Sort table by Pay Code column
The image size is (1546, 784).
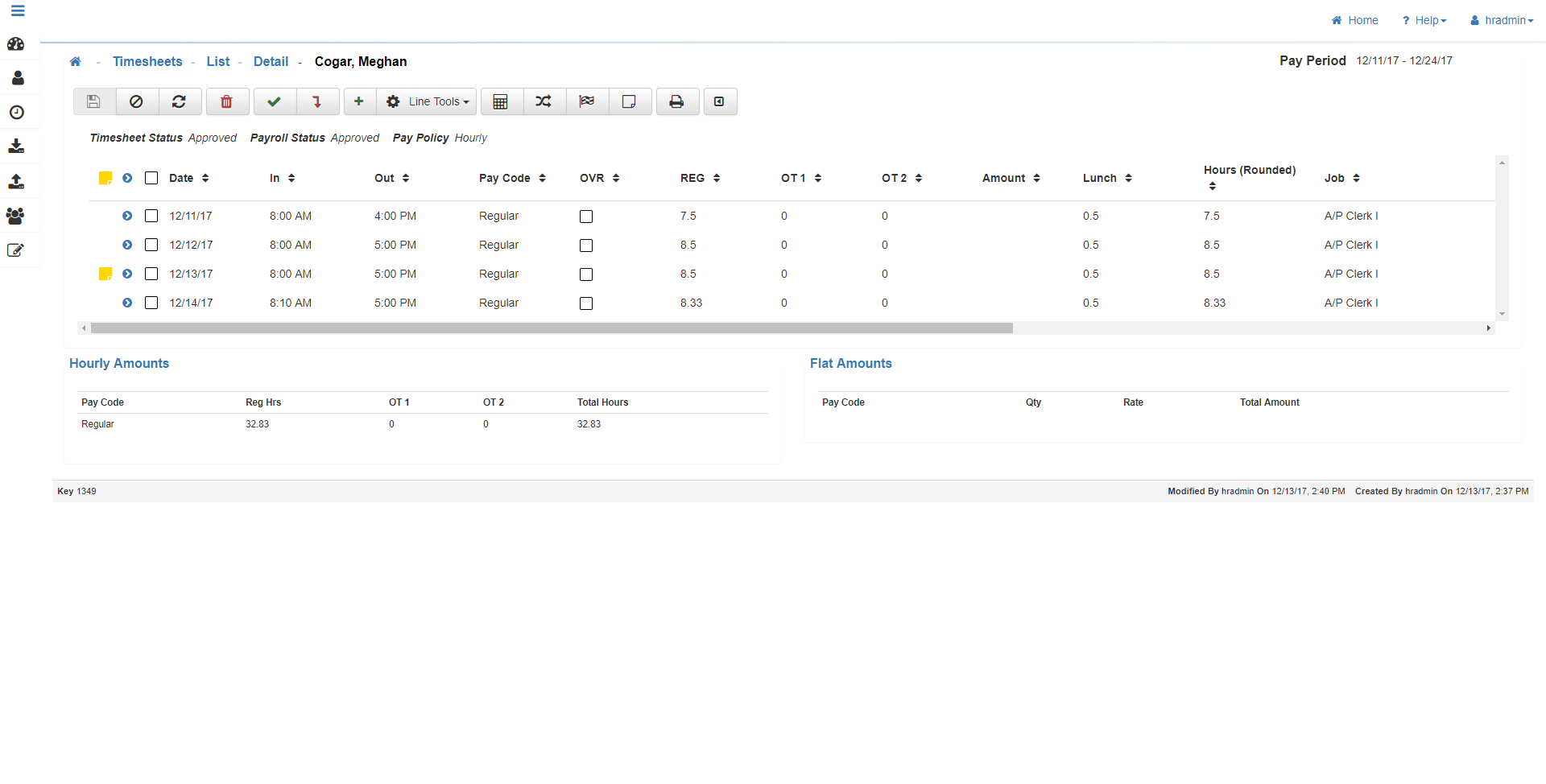[513, 178]
